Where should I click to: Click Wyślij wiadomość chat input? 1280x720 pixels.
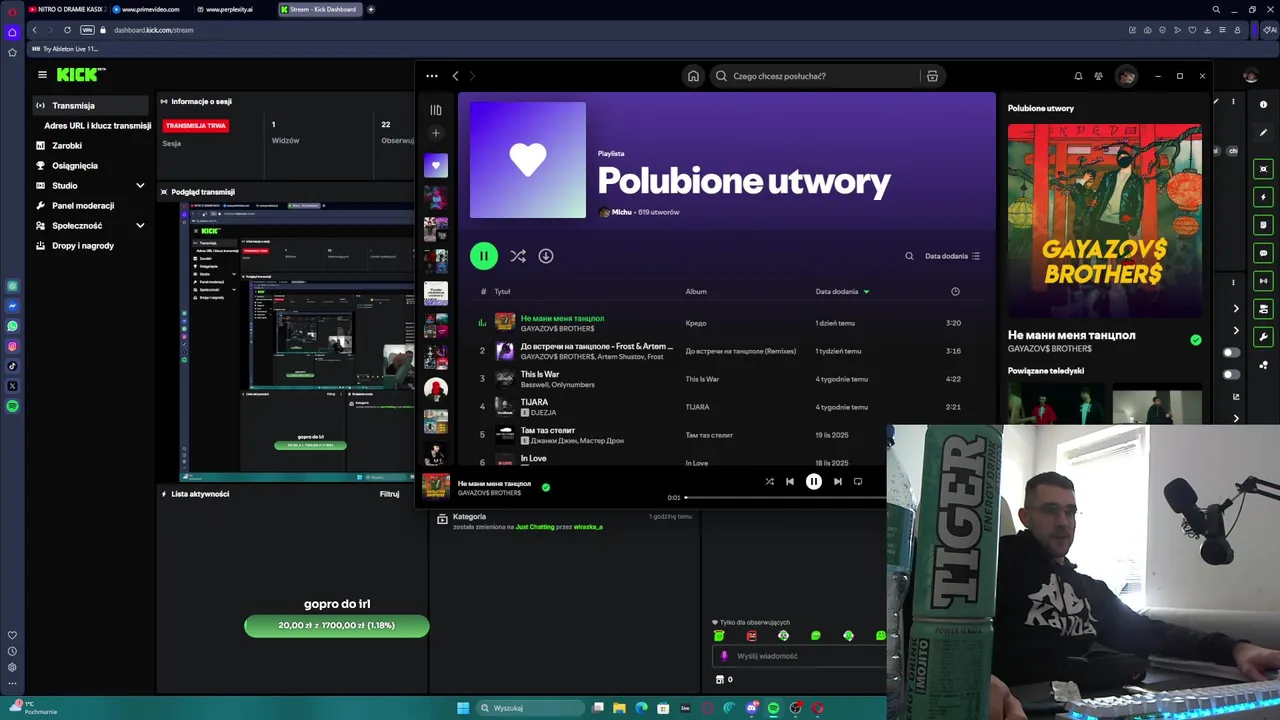click(800, 656)
